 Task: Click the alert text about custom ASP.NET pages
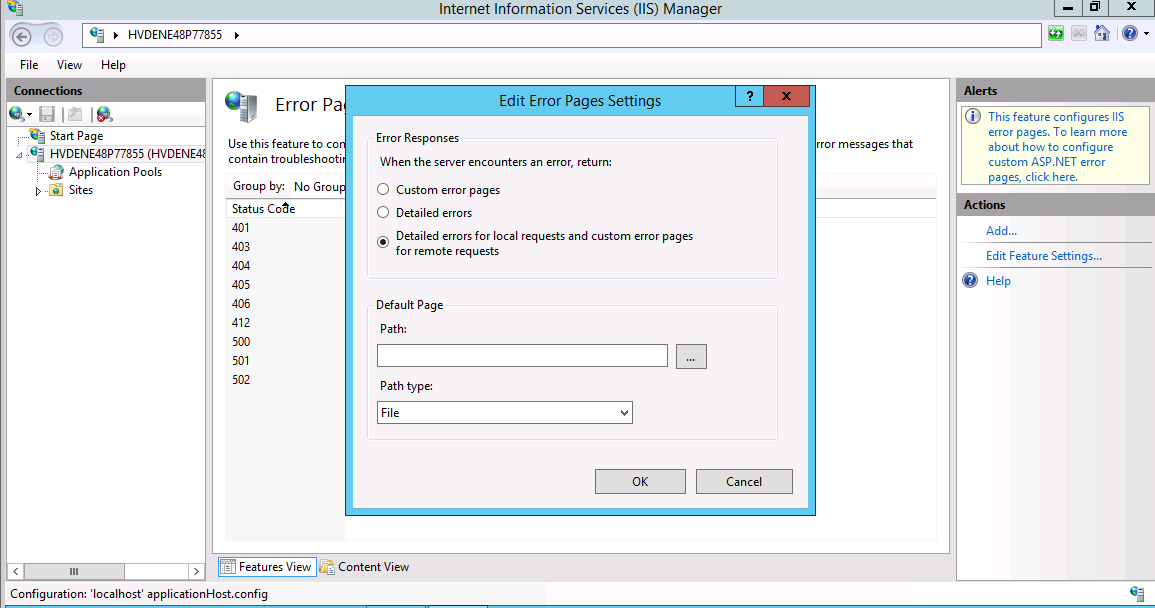(x=1057, y=147)
